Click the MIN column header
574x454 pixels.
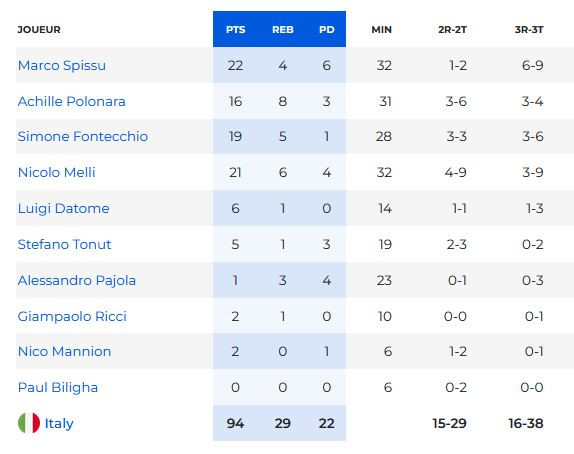(381, 30)
